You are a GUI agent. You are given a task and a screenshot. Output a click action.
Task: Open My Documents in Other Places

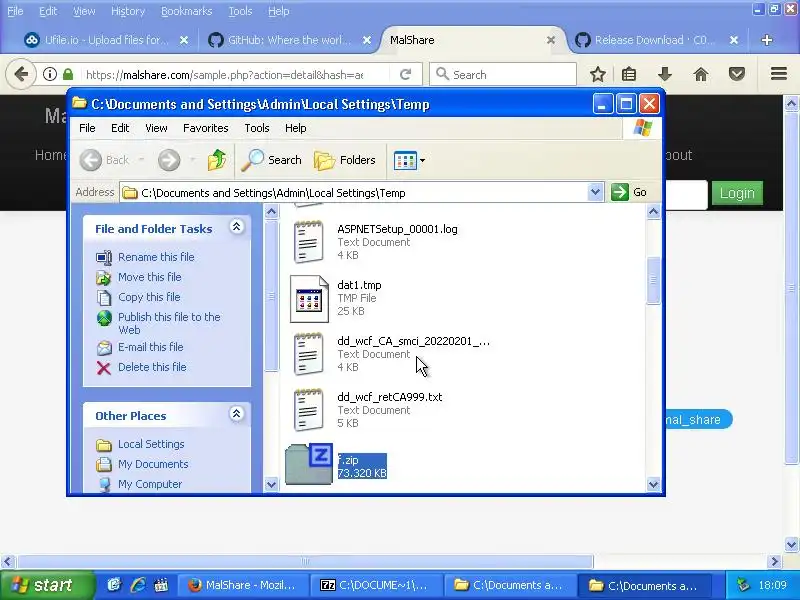click(x=153, y=464)
